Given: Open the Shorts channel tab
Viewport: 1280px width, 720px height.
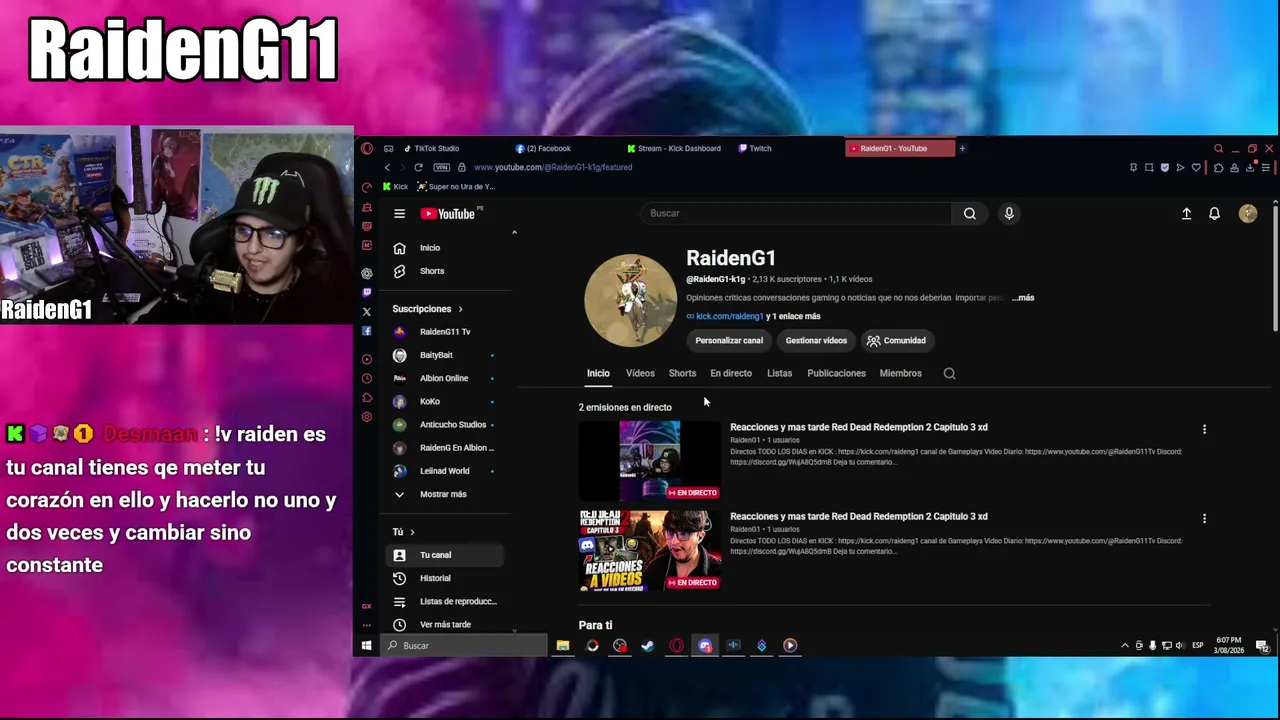Looking at the screenshot, I should (x=682, y=373).
